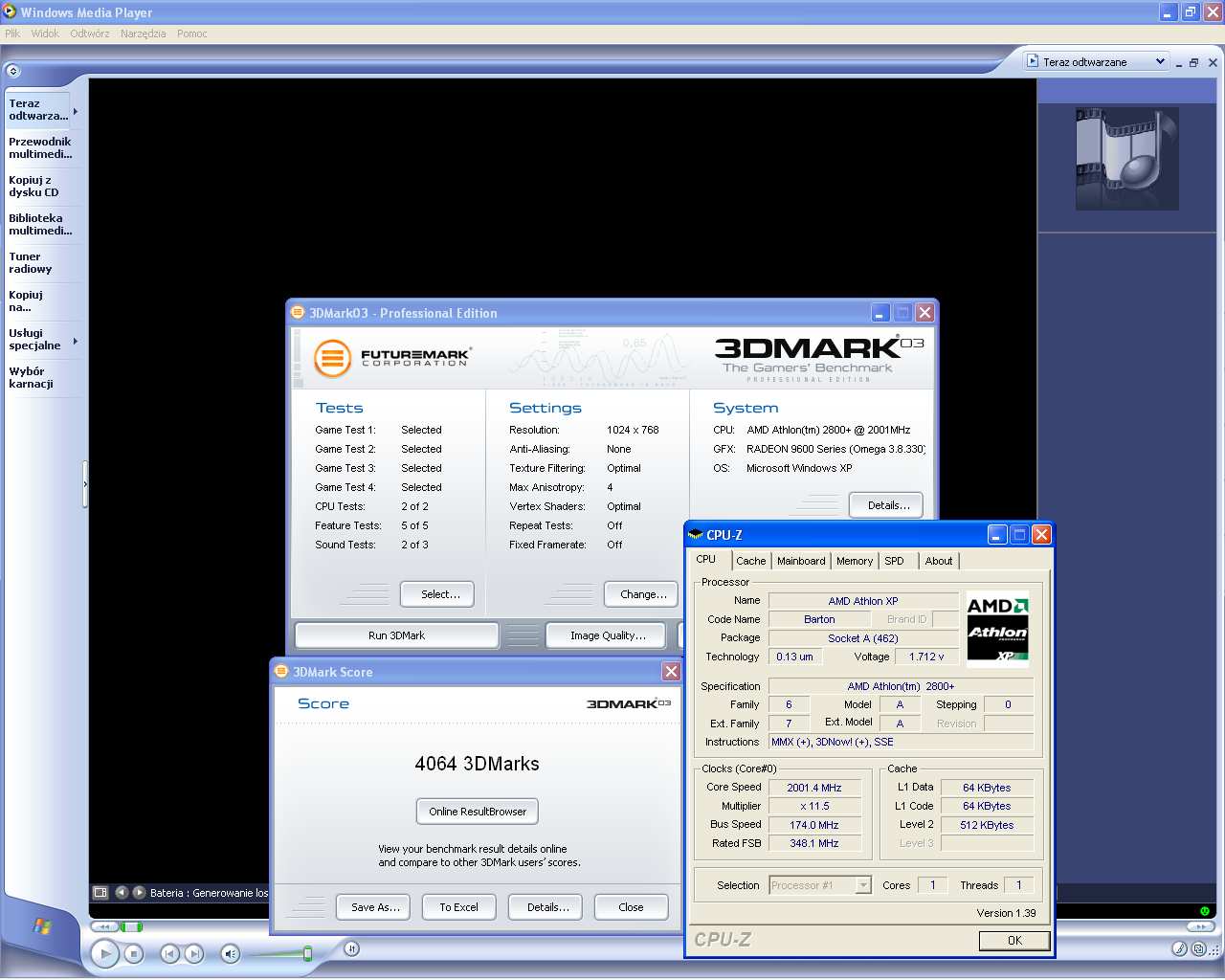Click Windows Media Player title bar icon
This screenshot has width=1225, height=980.
(x=10, y=11)
